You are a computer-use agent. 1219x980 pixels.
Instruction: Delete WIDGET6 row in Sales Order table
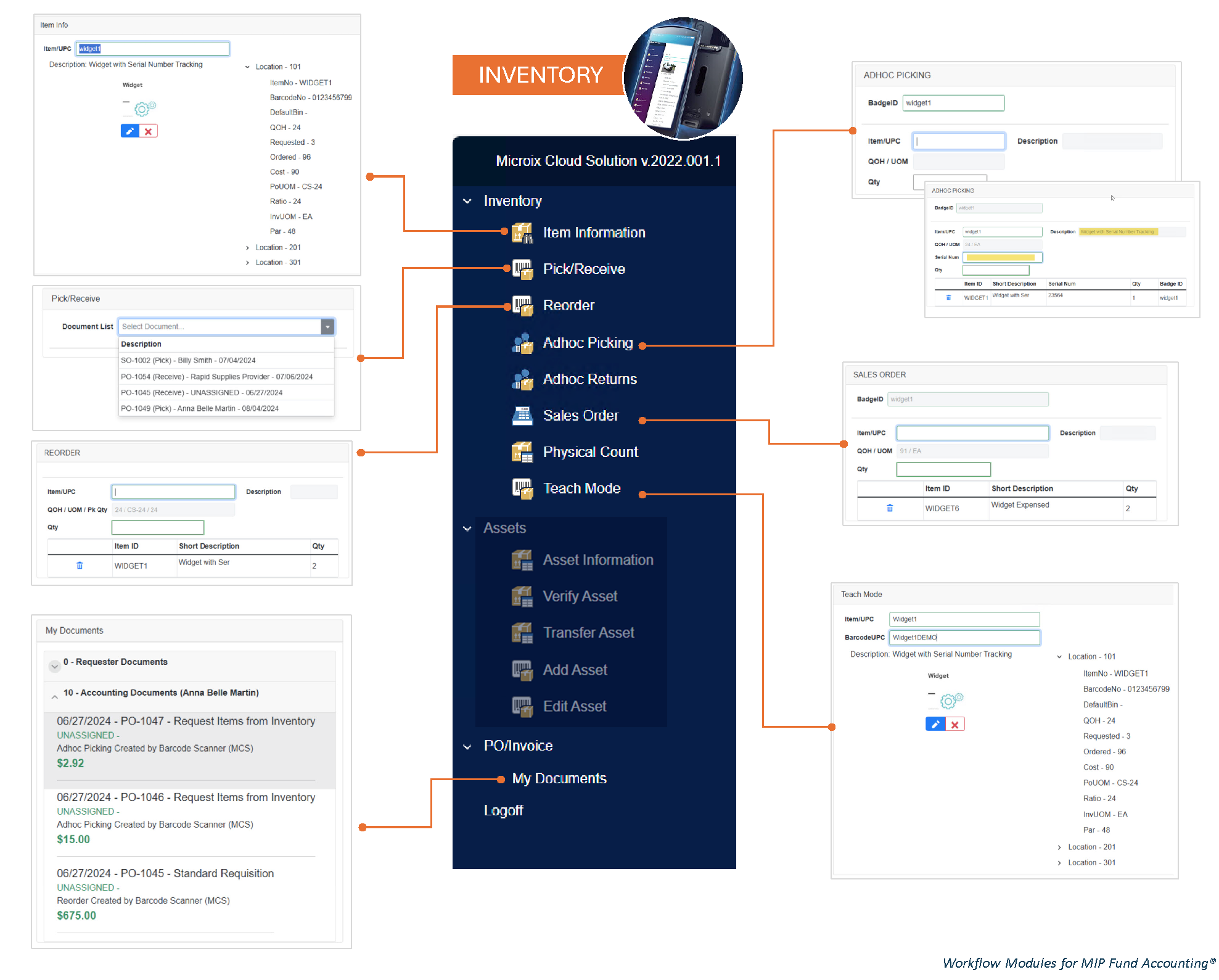coord(889,508)
